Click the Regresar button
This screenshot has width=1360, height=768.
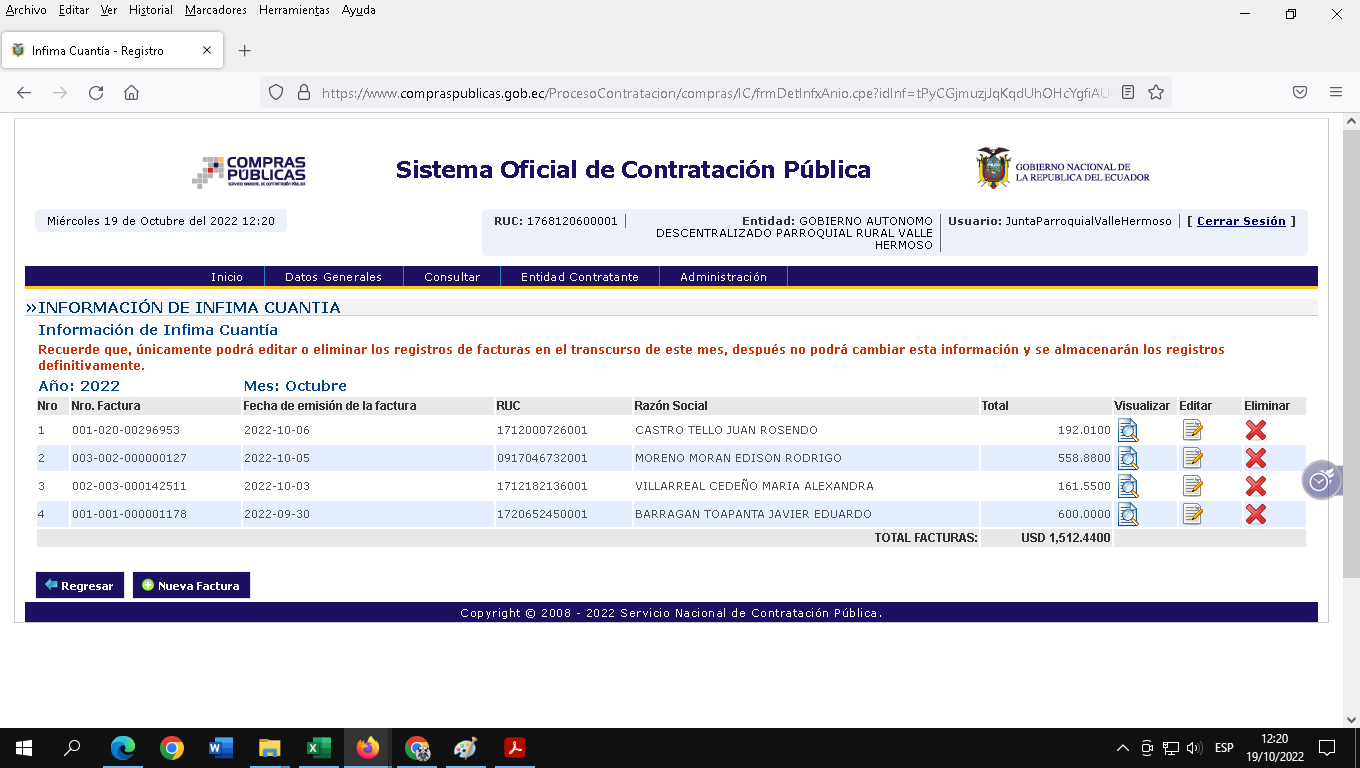(x=79, y=586)
